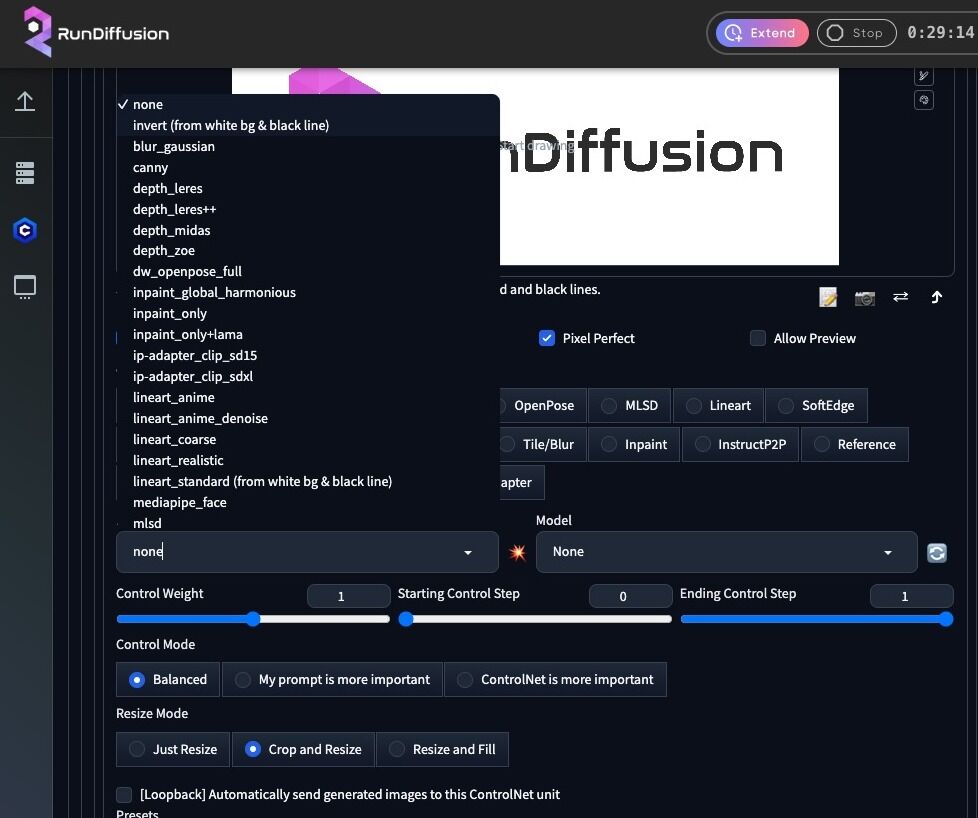978x818 pixels.
Task: Select Just Resize mode
Action: point(173,749)
